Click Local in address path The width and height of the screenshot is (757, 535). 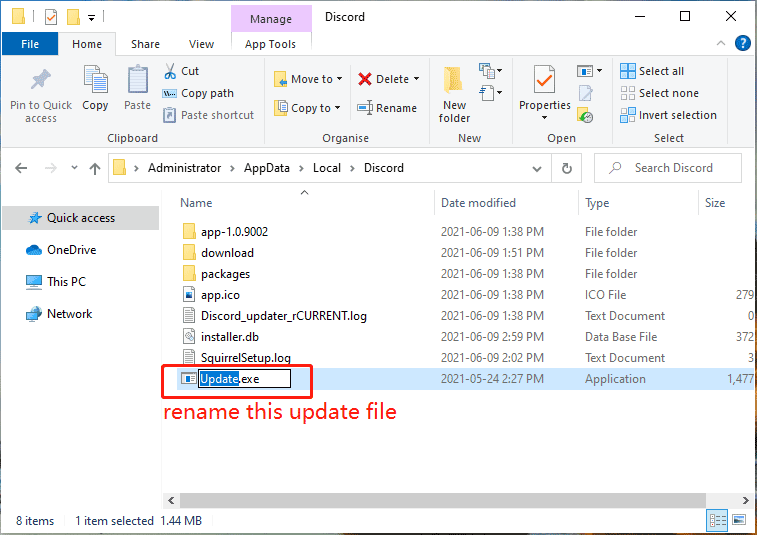tap(327, 168)
